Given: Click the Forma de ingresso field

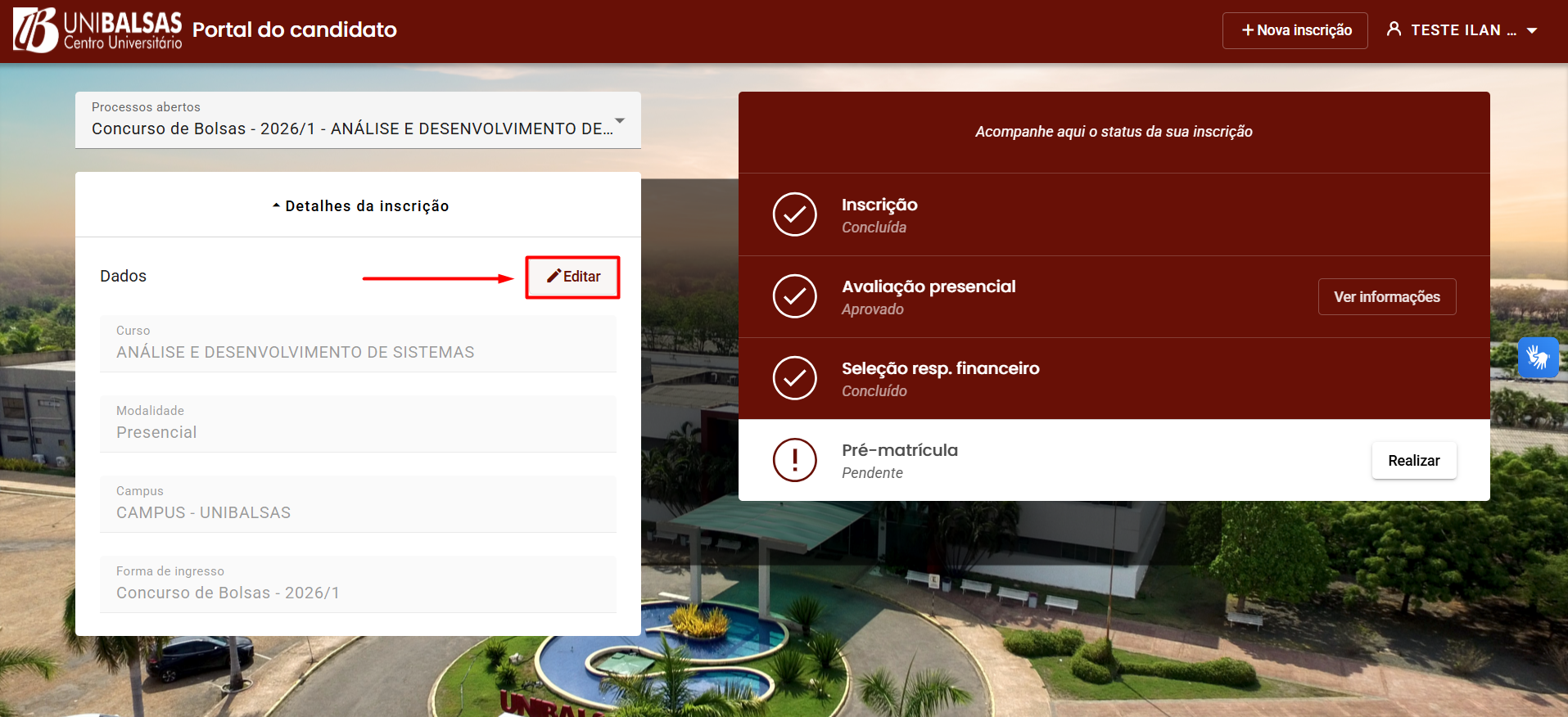Looking at the screenshot, I should pos(358,584).
